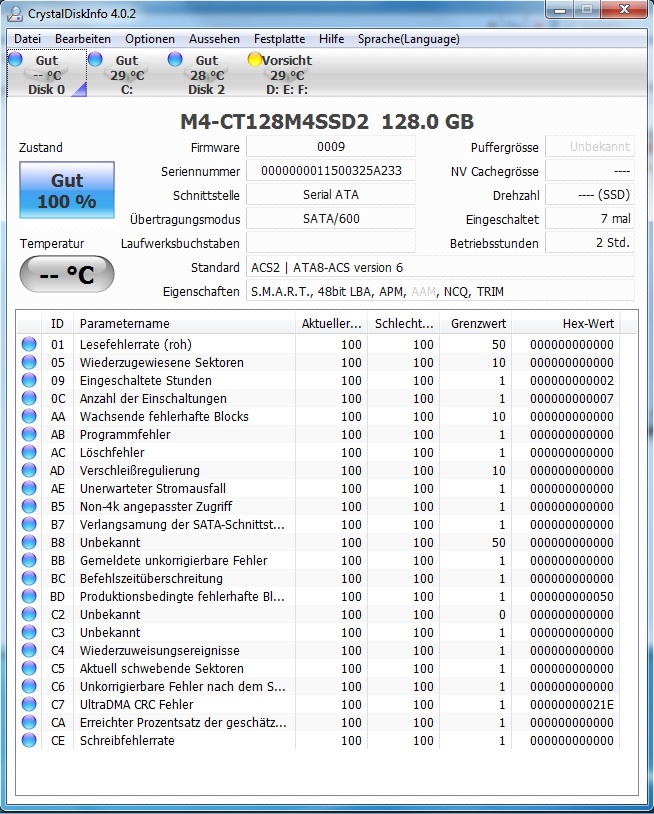This screenshot has width=654, height=814.
Task: Sort by the ID column header
Action: [57, 323]
